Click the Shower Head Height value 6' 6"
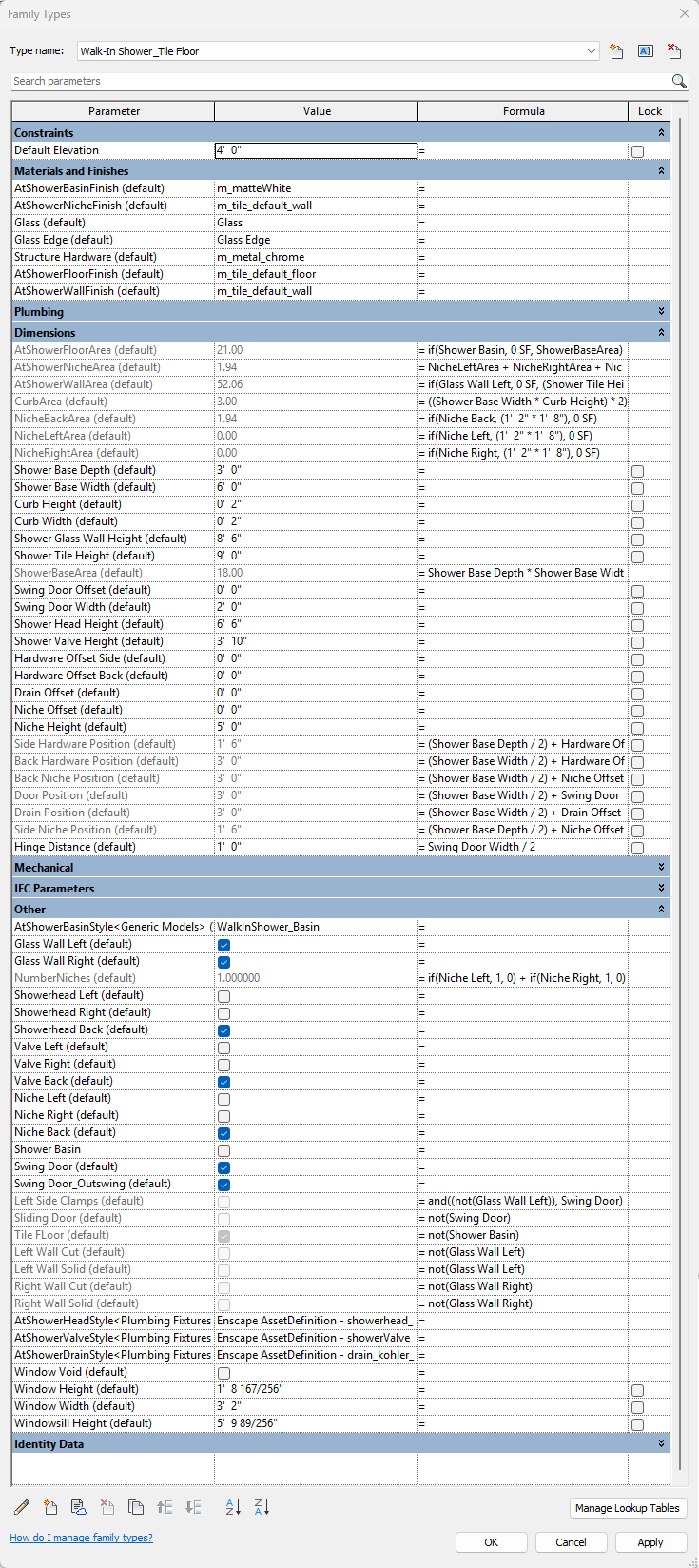Image resolution: width=699 pixels, height=1568 pixels. [x=316, y=624]
